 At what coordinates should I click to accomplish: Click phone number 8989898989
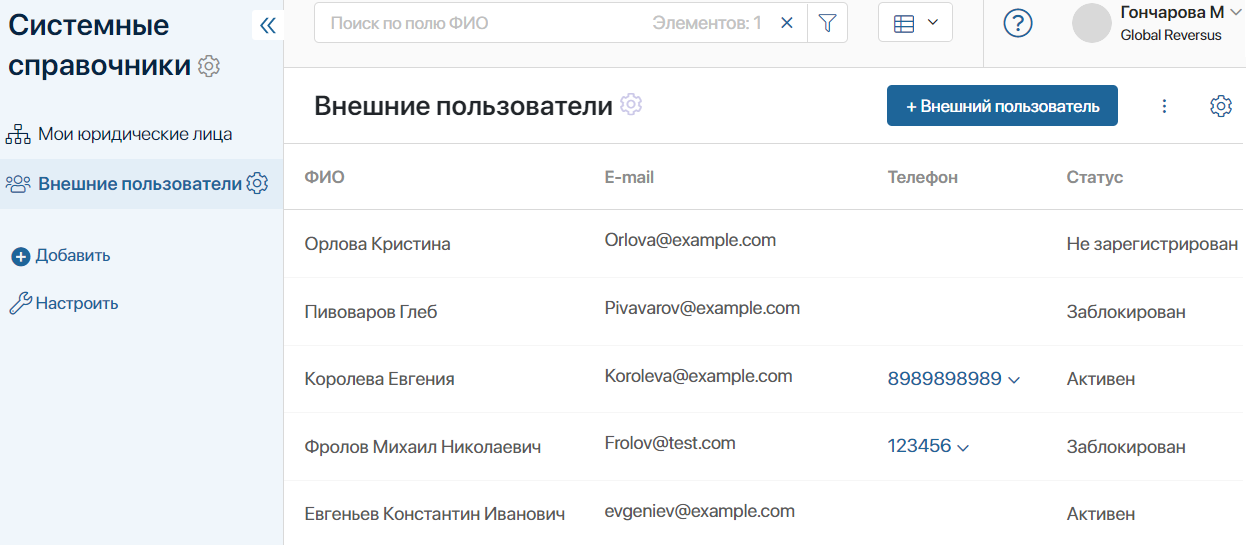click(x=944, y=379)
